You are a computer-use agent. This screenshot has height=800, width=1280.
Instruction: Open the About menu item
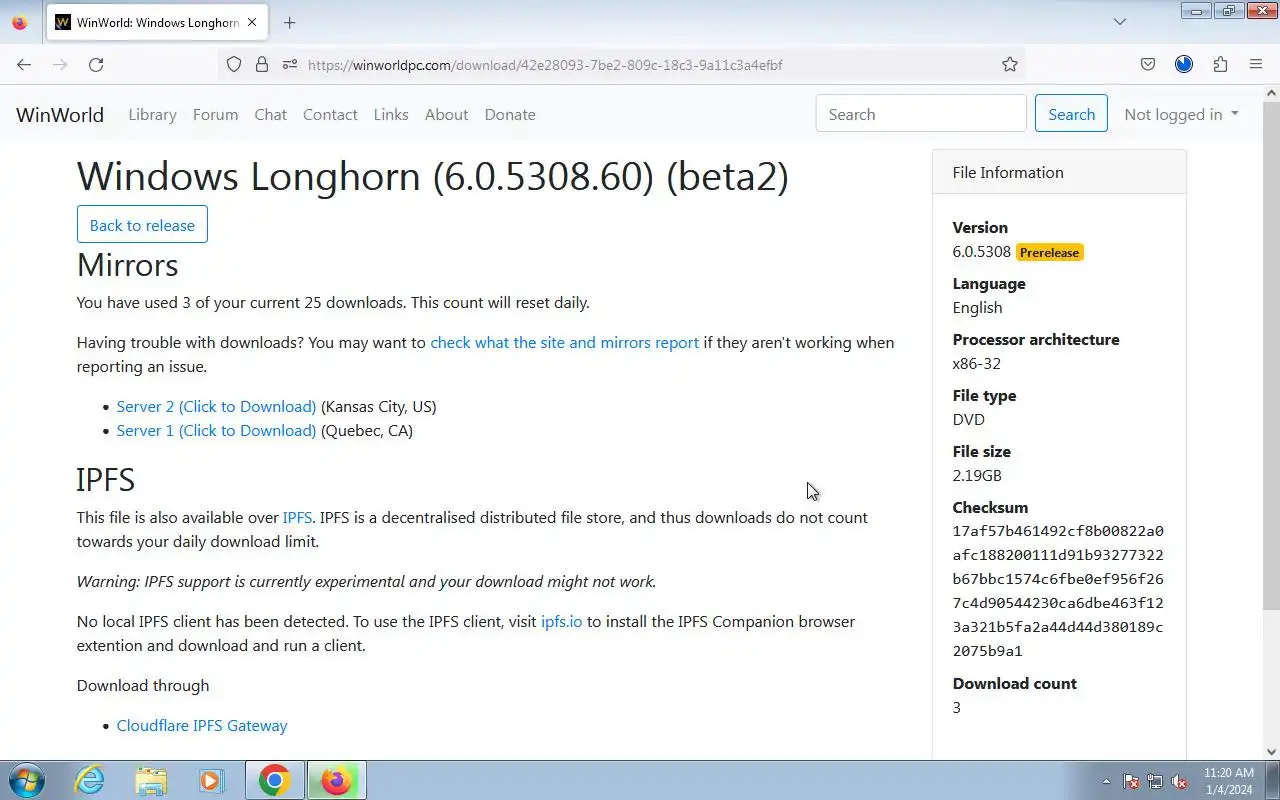click(x=446, y=114)
